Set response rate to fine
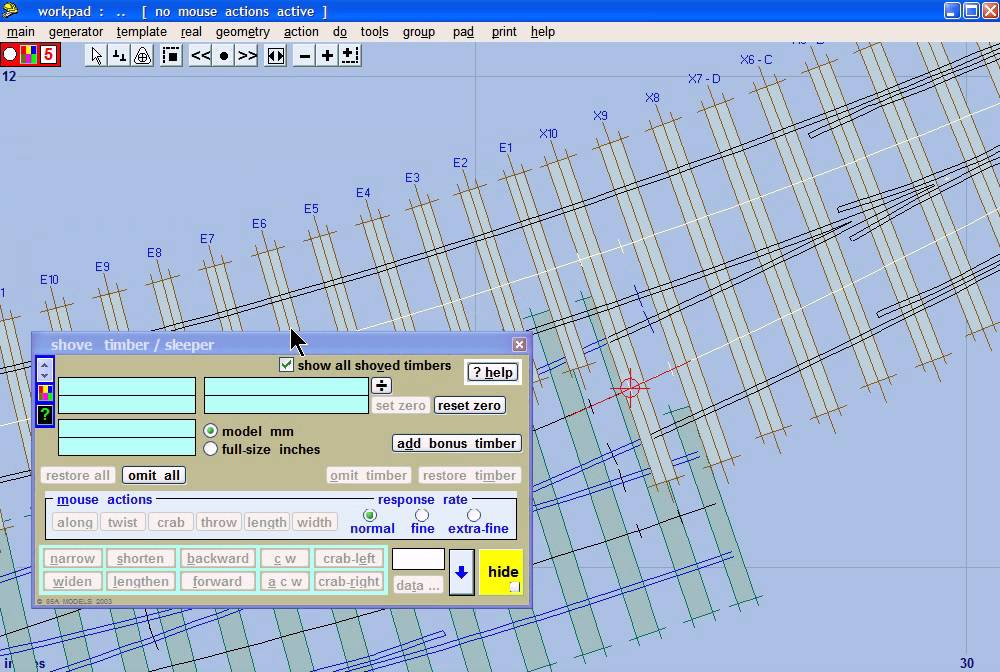1000x672 pixels. click(x=422, y=515)
